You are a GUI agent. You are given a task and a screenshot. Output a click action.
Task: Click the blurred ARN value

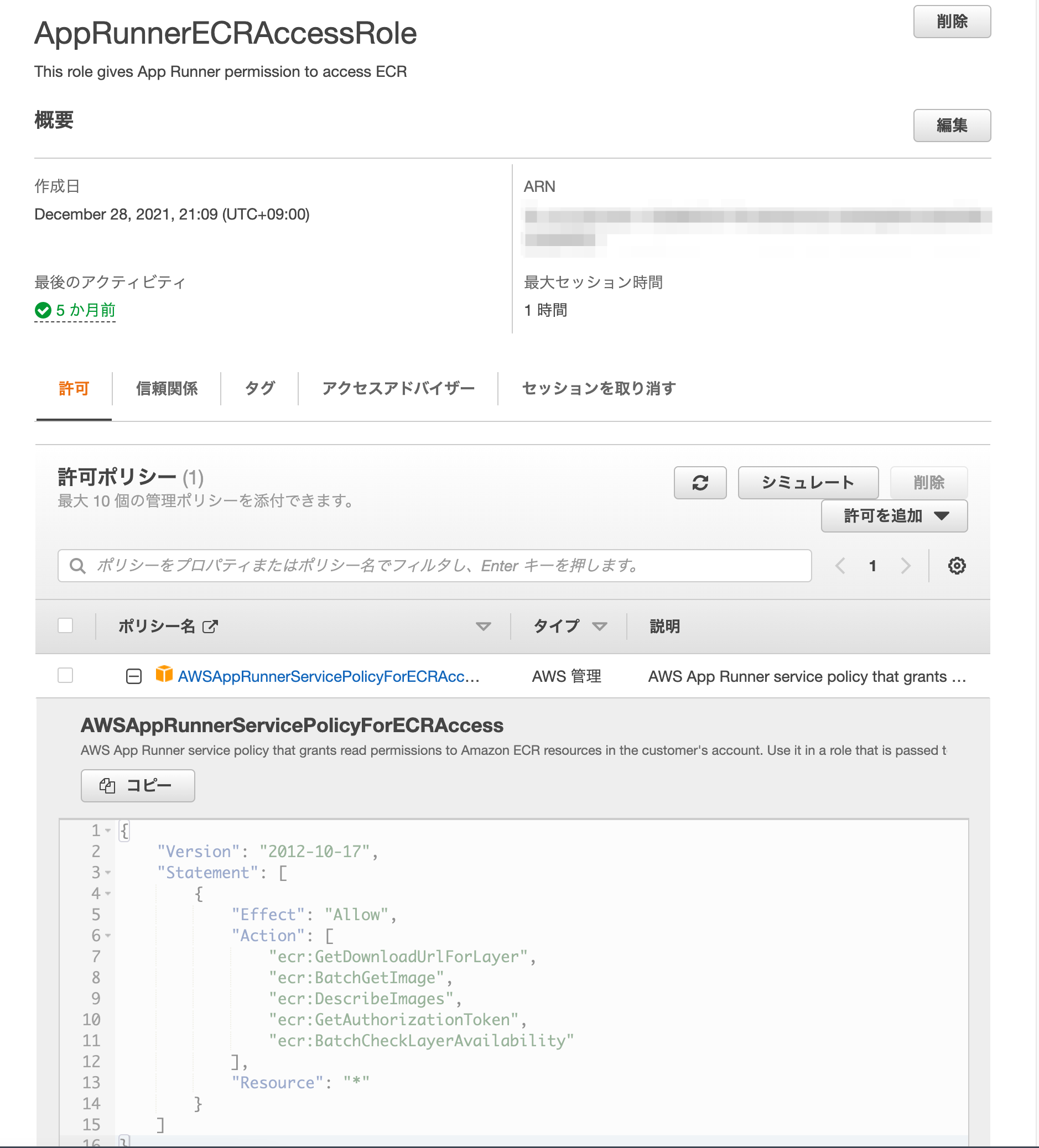click(757, 227)
